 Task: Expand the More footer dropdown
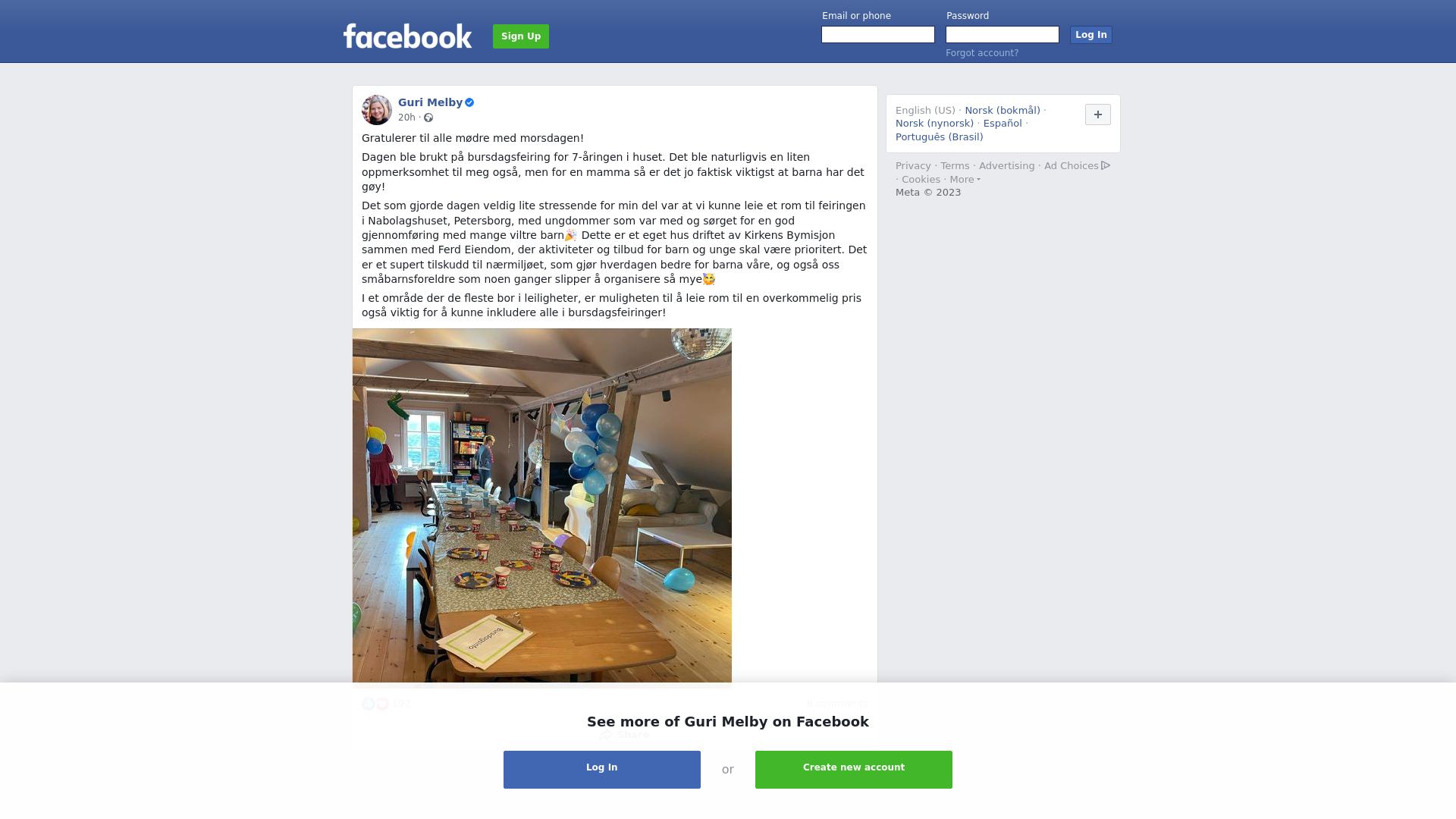(x=965, y=180)
